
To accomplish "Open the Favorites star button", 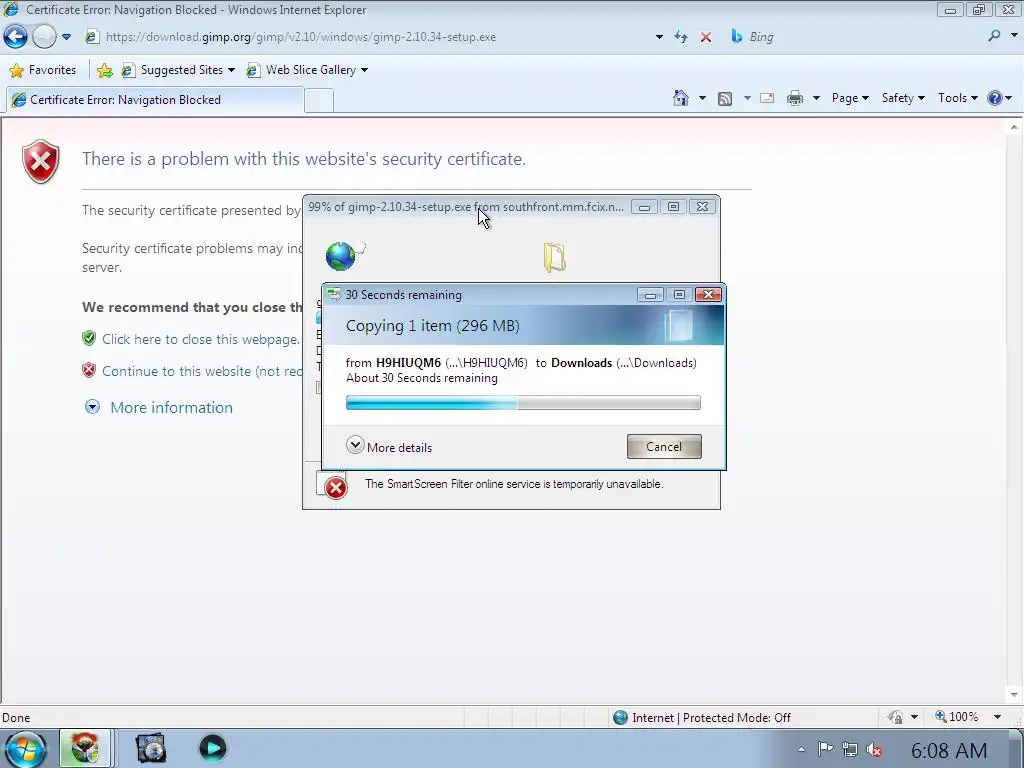I will click(43, 70).
